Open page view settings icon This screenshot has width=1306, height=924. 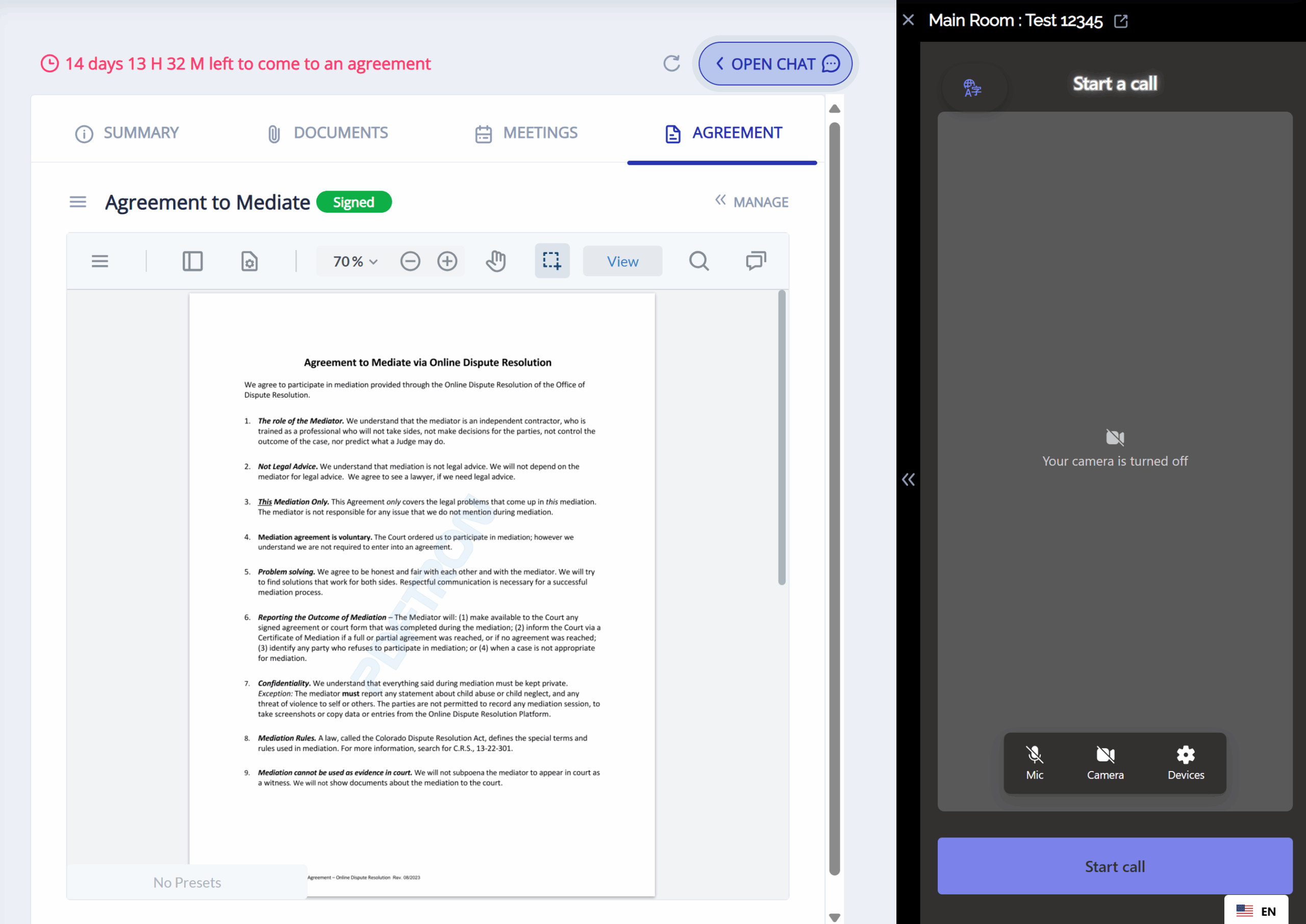249,261
